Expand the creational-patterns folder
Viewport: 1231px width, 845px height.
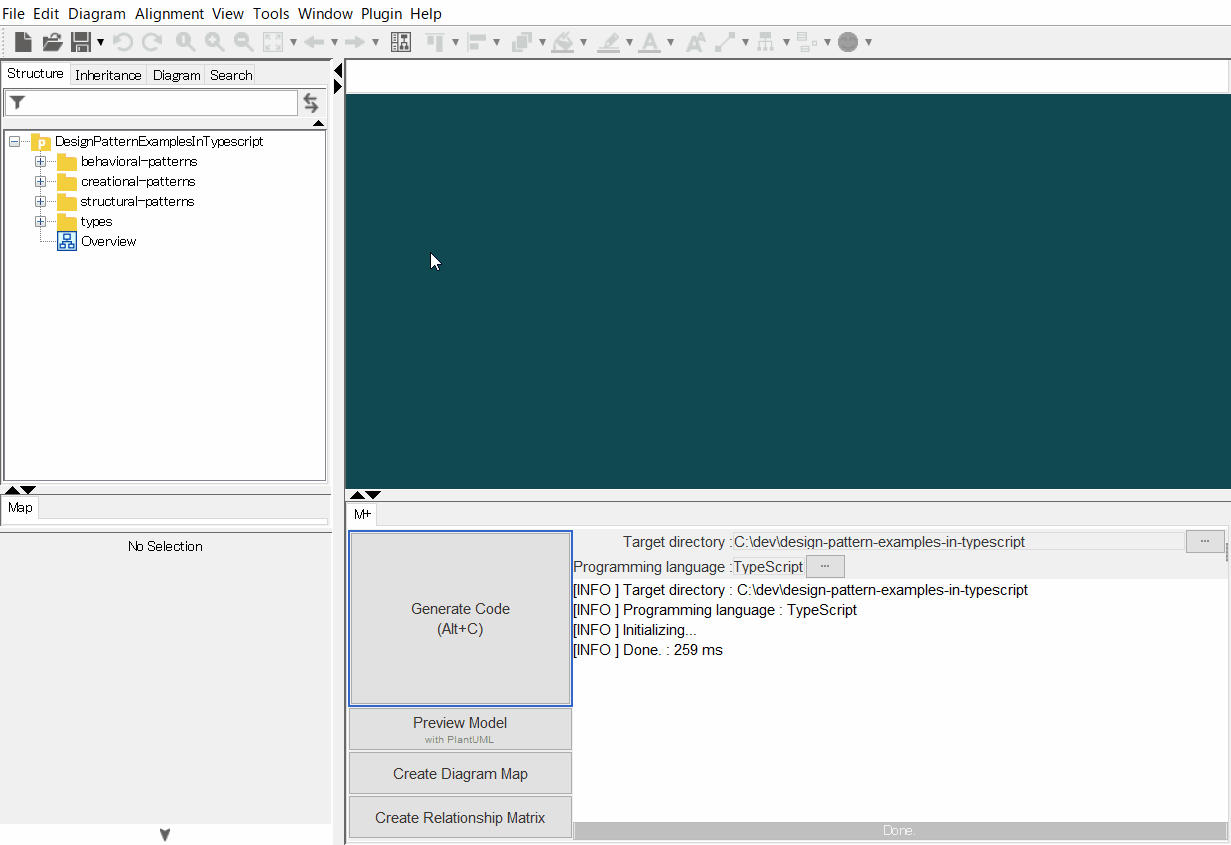pyautogui.click(x=40, y=182)
